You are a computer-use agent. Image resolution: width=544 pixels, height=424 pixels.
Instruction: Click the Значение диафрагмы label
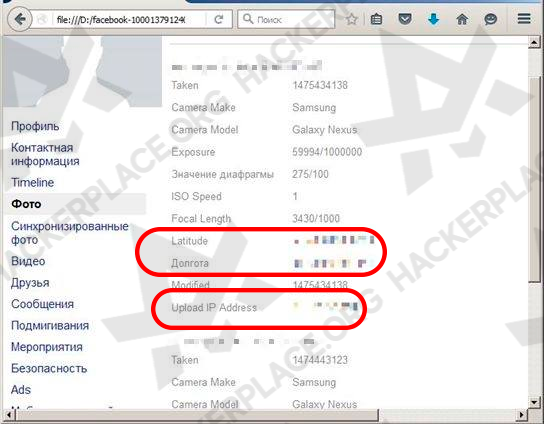pos(222,174)
